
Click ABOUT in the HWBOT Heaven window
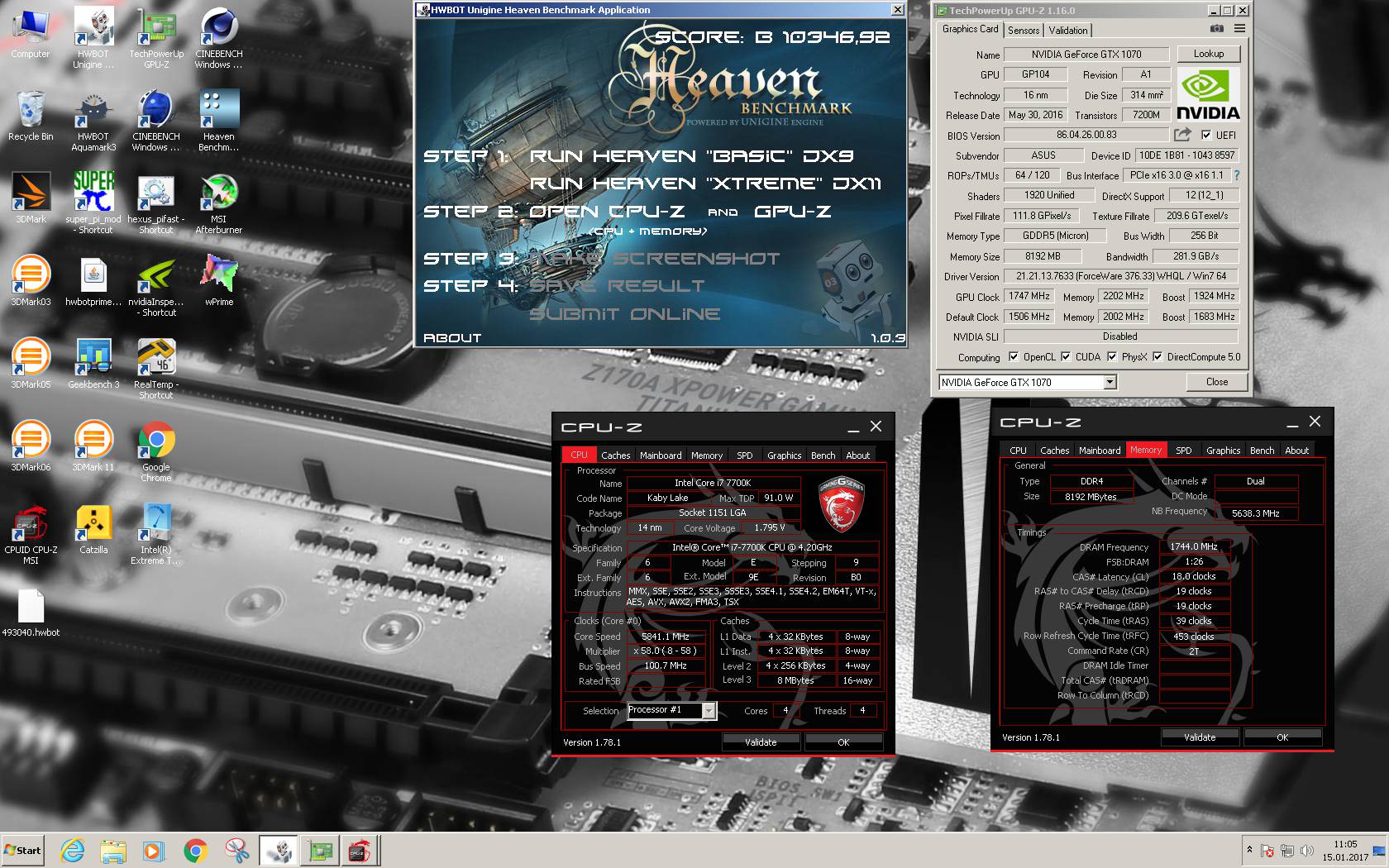(452, 338)
